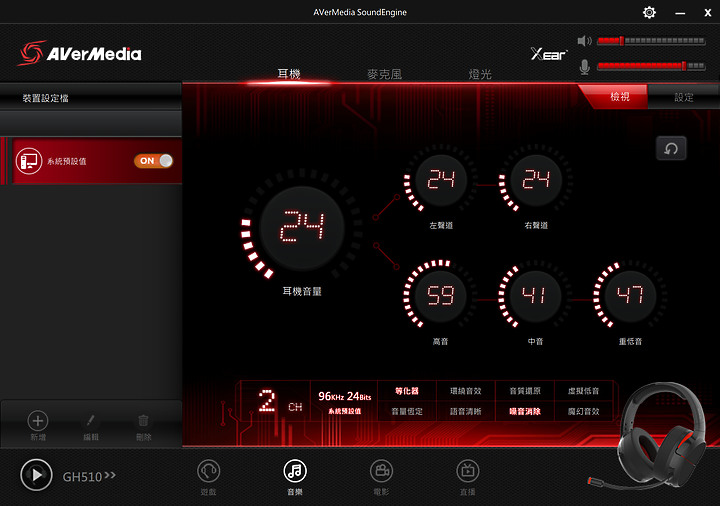This screenshot has width=720, height=506.
Task: Toggle the 系統預設值 ON switch
Action: (153, 161)
